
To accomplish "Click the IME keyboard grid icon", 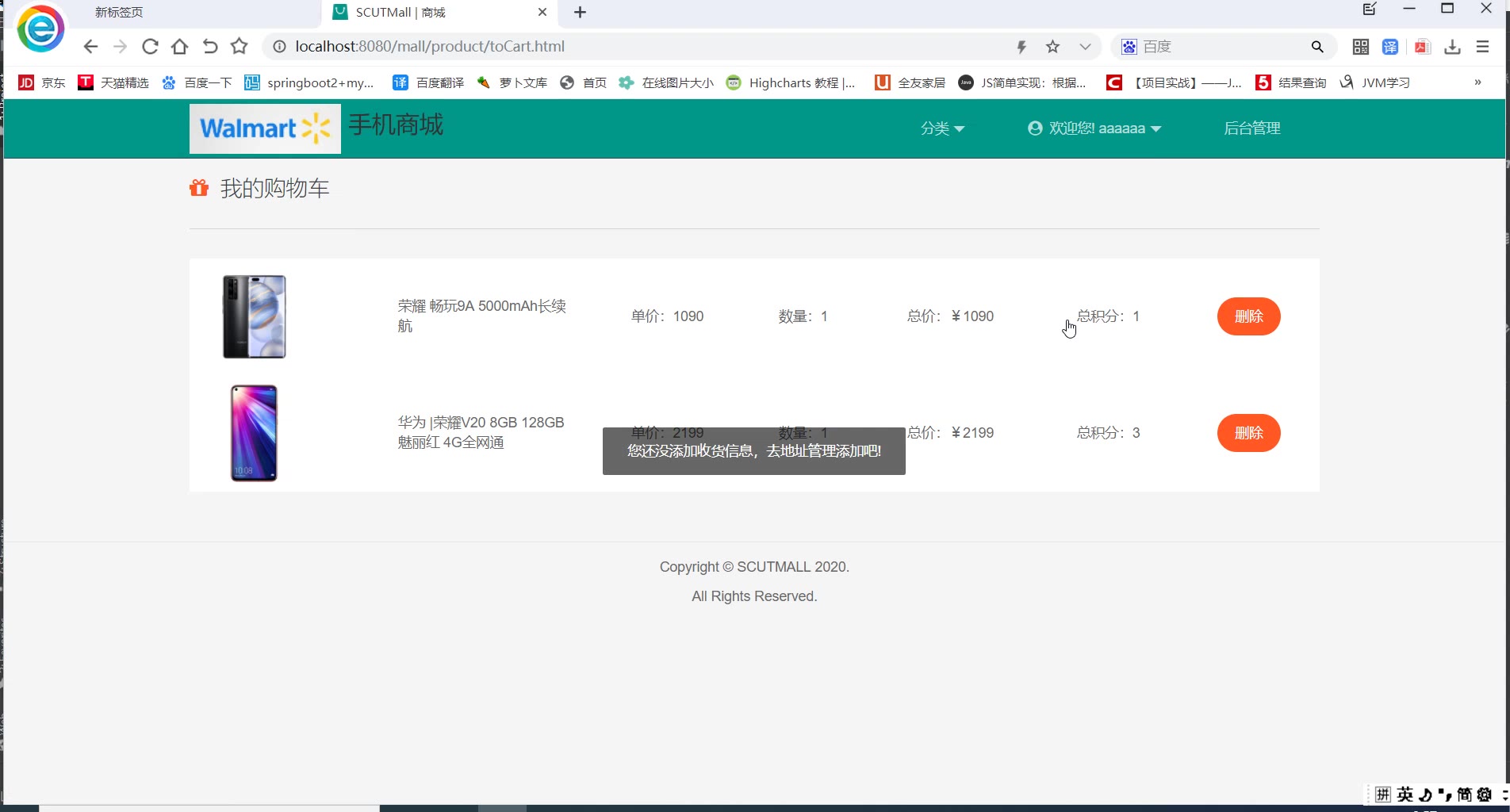I will click(x=1383, y=795).
